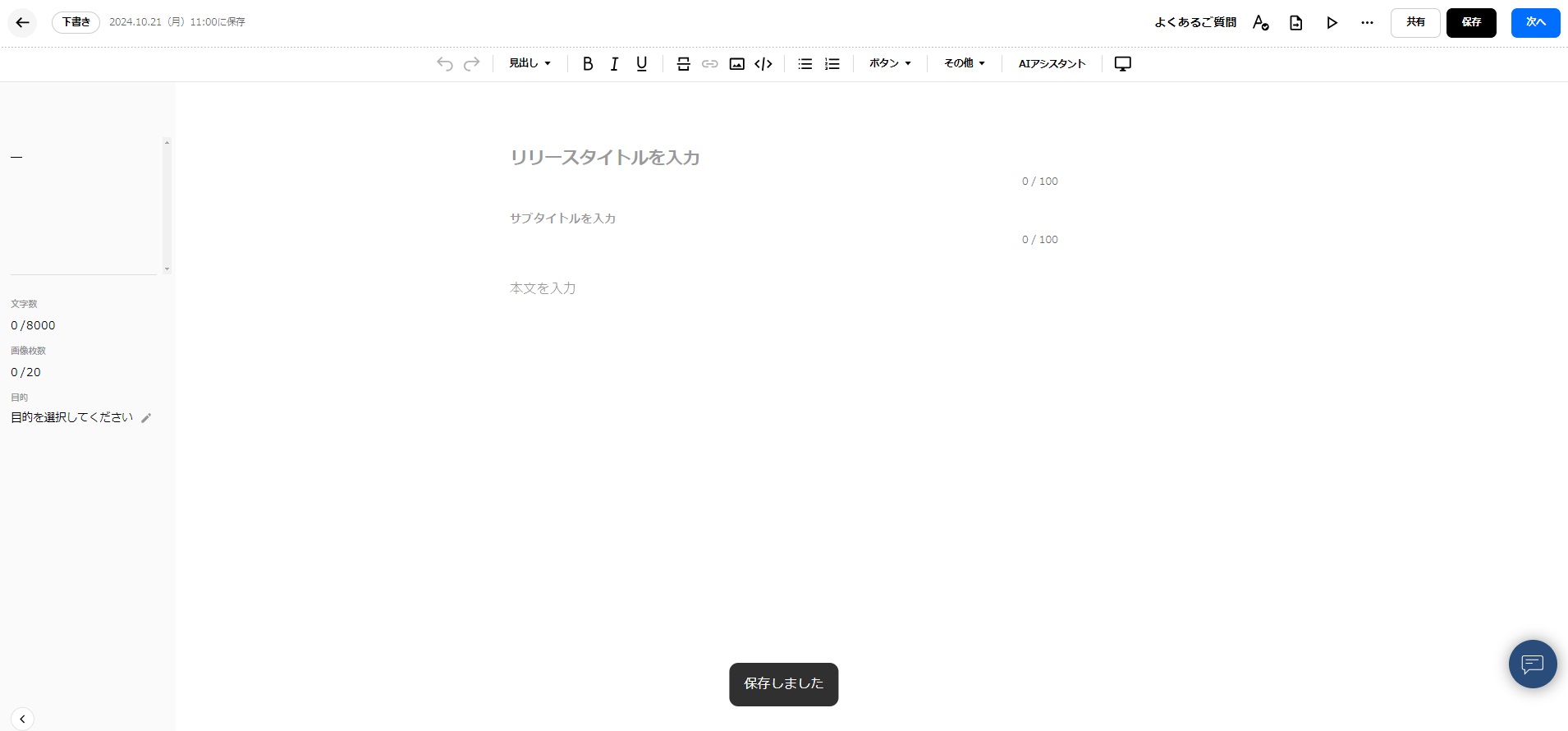Click the play preview icon
1568x731 pixels.
coord(1332,23)
